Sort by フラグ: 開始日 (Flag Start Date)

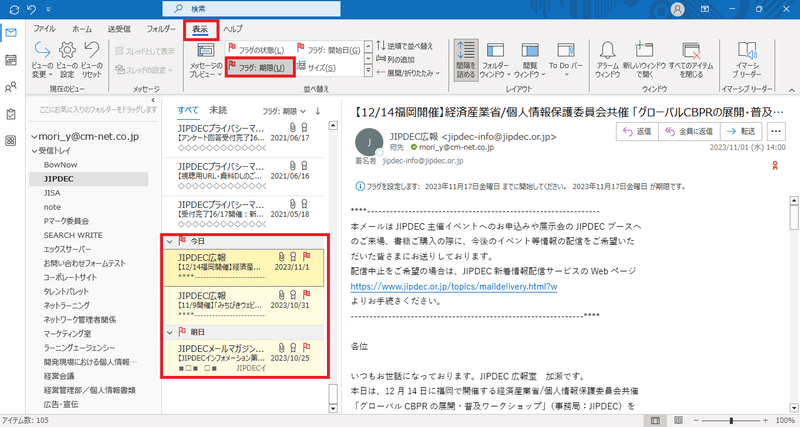(330, 50)
